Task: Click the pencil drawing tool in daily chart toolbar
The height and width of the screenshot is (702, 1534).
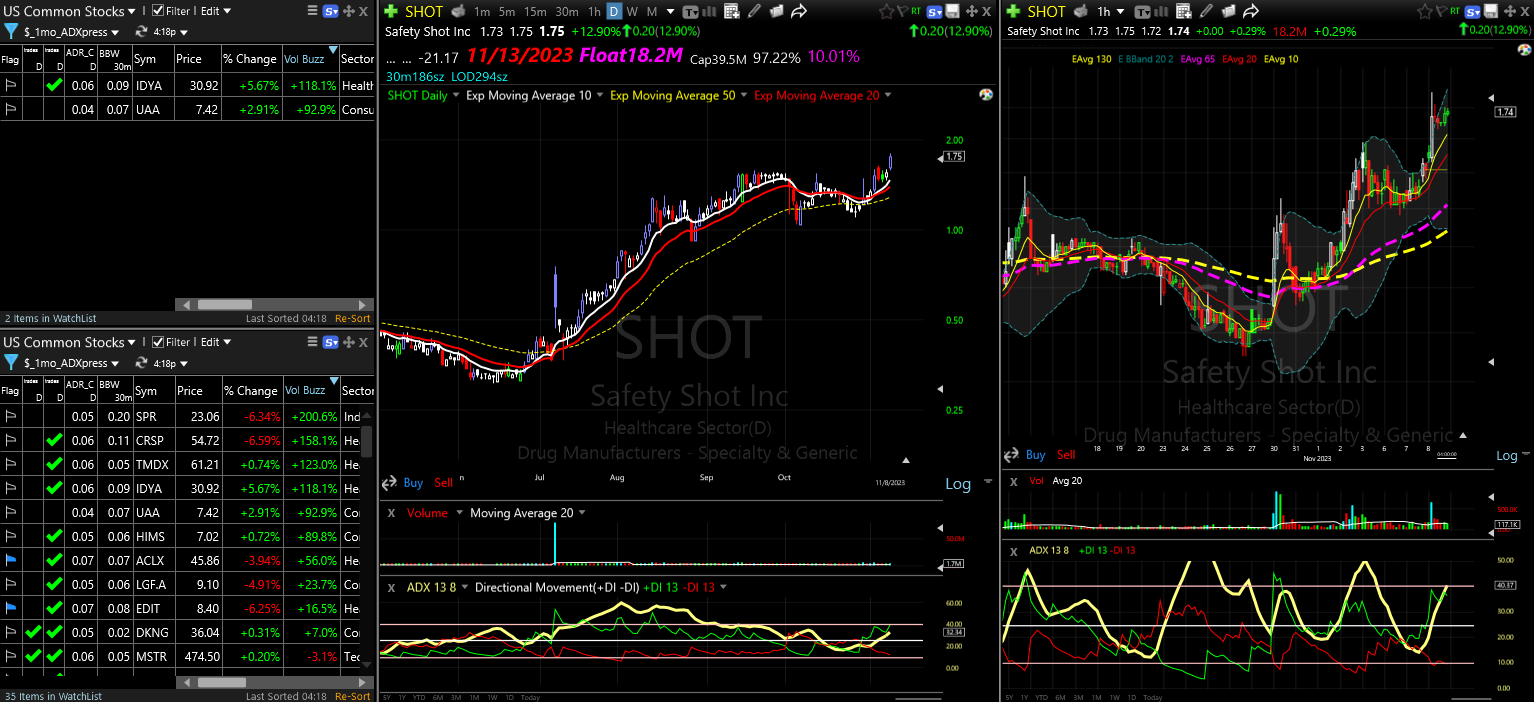Action: click(x=754, y=11)
